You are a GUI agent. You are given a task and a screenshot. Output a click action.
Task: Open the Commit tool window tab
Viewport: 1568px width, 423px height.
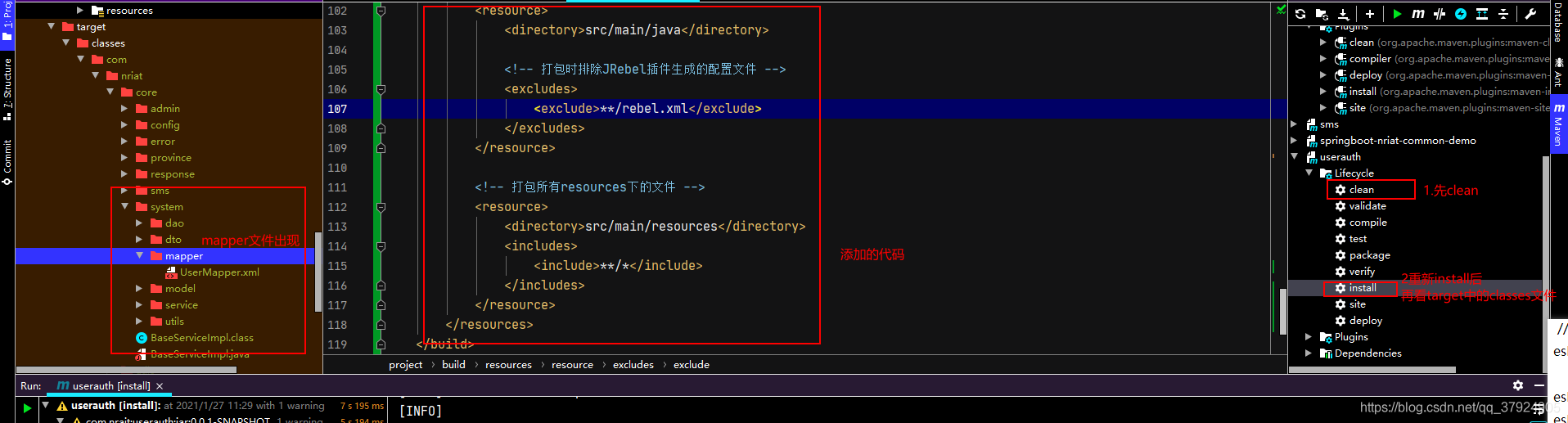pos(7,161)
